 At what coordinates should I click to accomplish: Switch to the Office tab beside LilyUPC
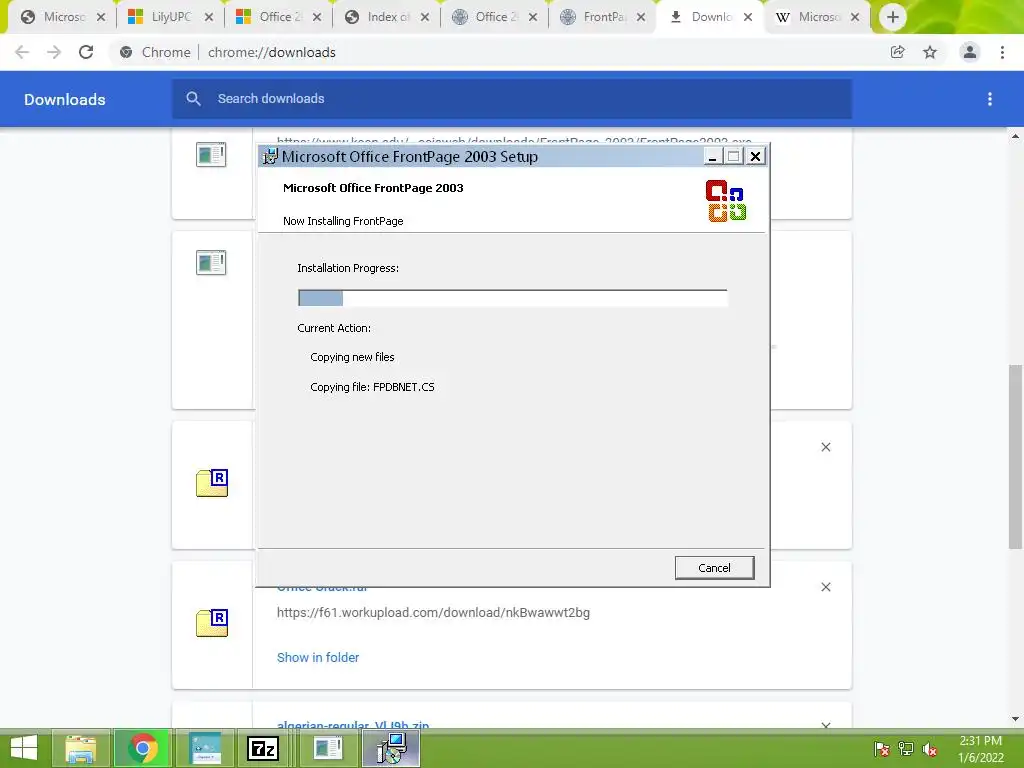click(280, 17)
